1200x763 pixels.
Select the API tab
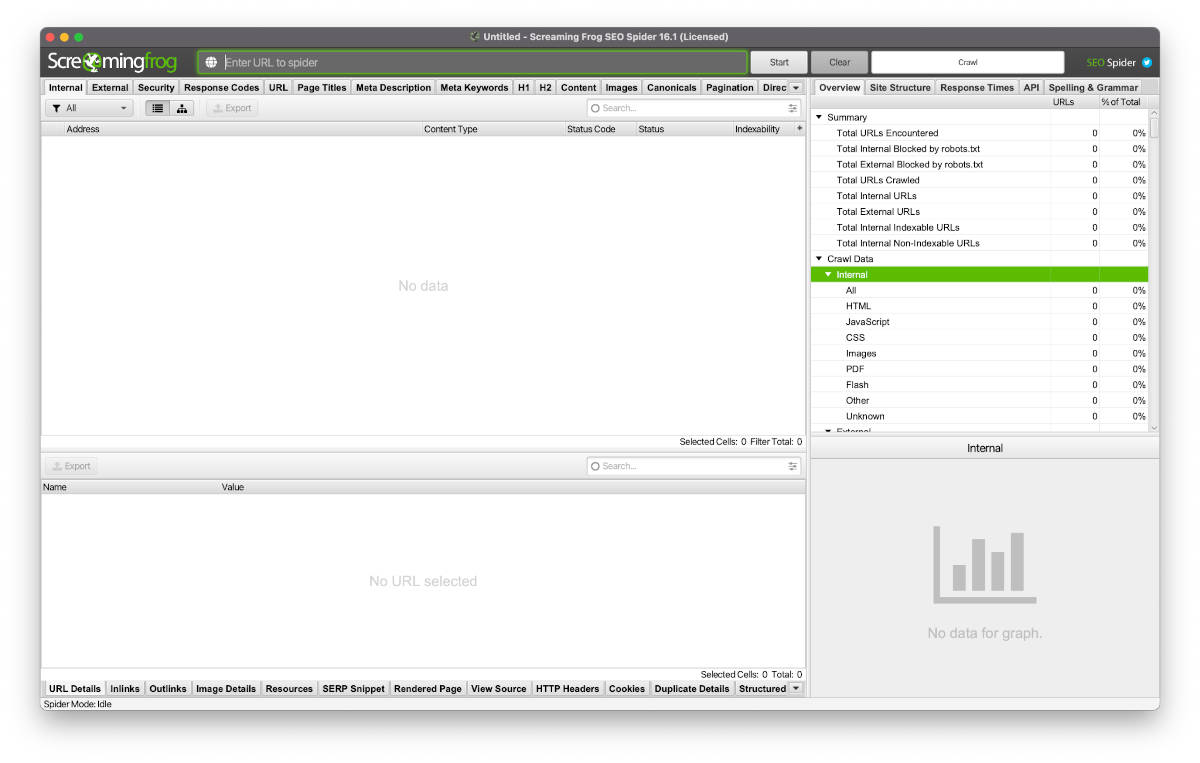[x=1031, y=88]
